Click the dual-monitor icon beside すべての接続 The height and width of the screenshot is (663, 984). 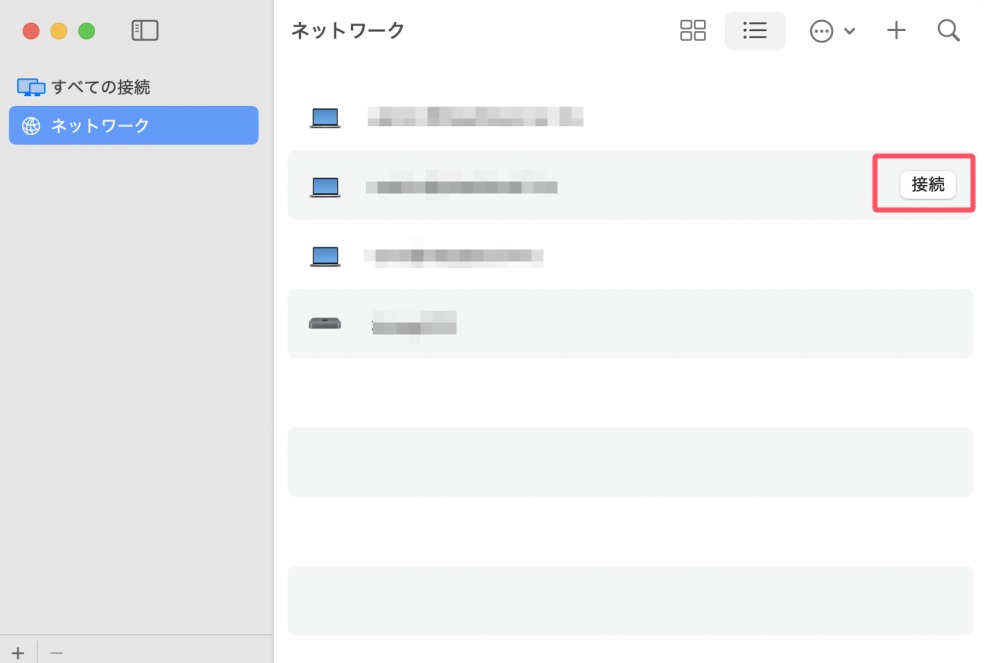pyautogui.click(x=31, y=87)
